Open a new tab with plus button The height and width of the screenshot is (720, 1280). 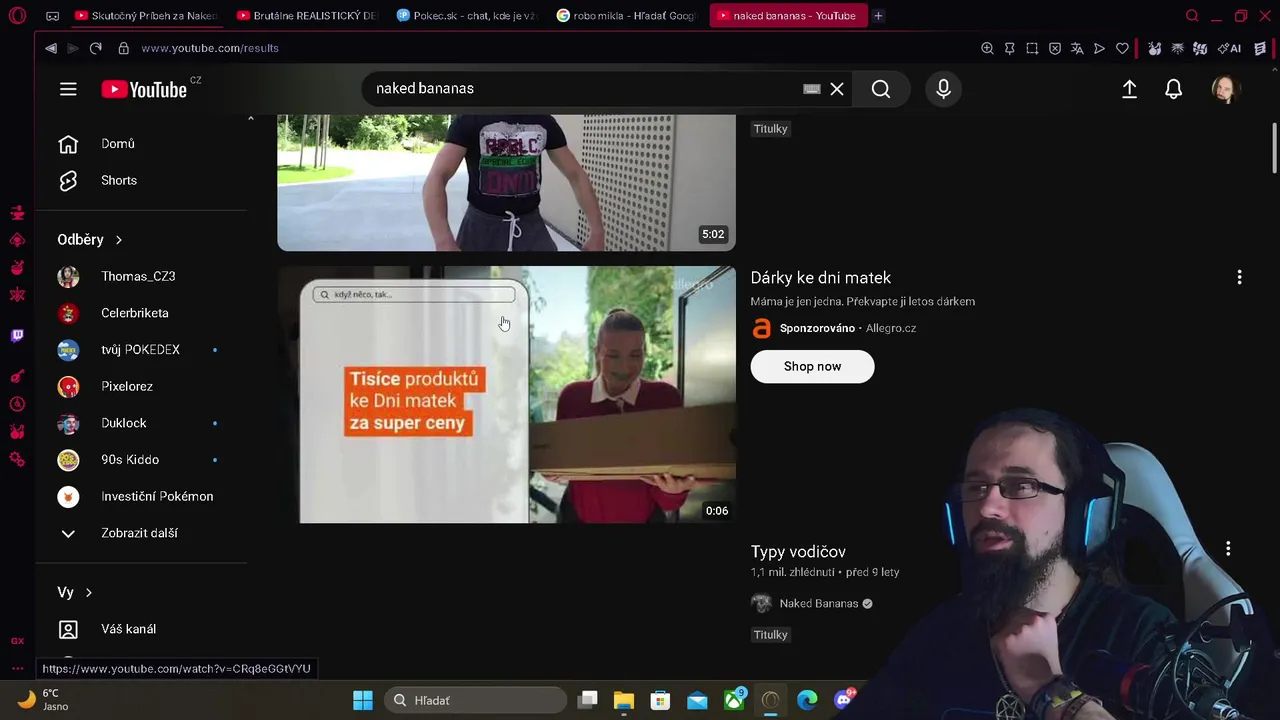click(x=878, y=16)
